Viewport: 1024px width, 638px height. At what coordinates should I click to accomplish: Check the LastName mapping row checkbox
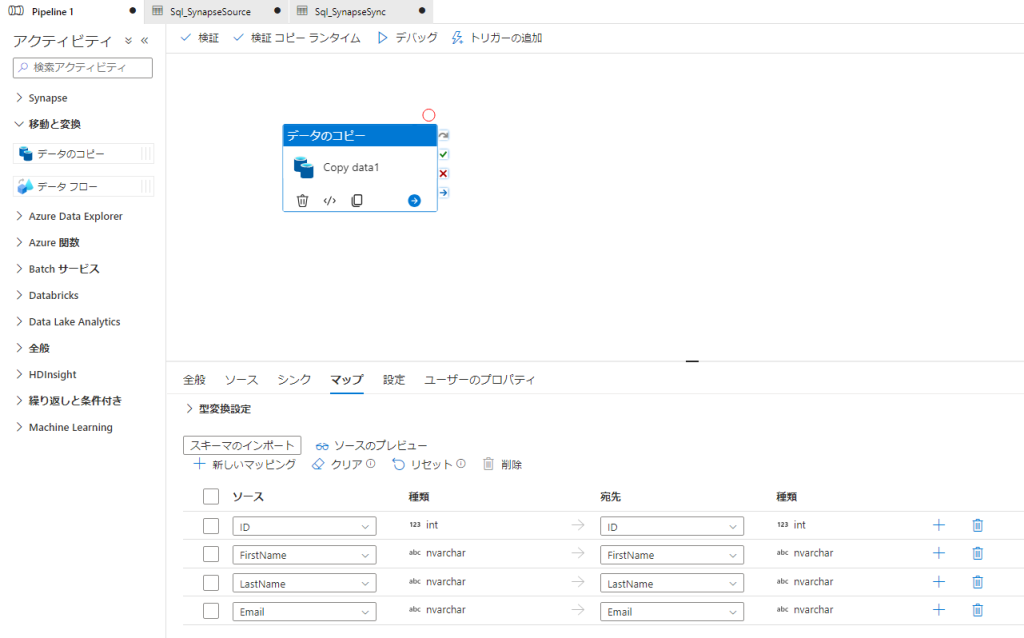211,583
